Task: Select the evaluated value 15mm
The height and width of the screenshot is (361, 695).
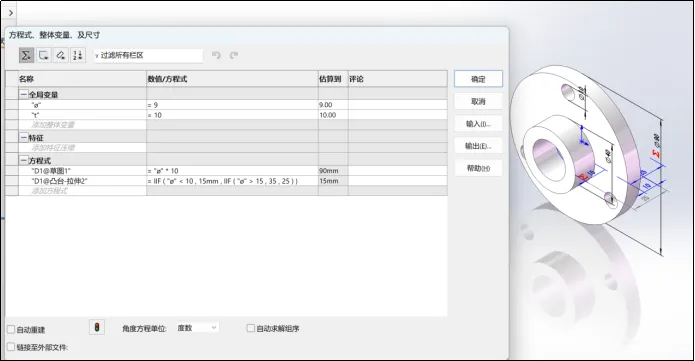Action: tap(333, 181)
